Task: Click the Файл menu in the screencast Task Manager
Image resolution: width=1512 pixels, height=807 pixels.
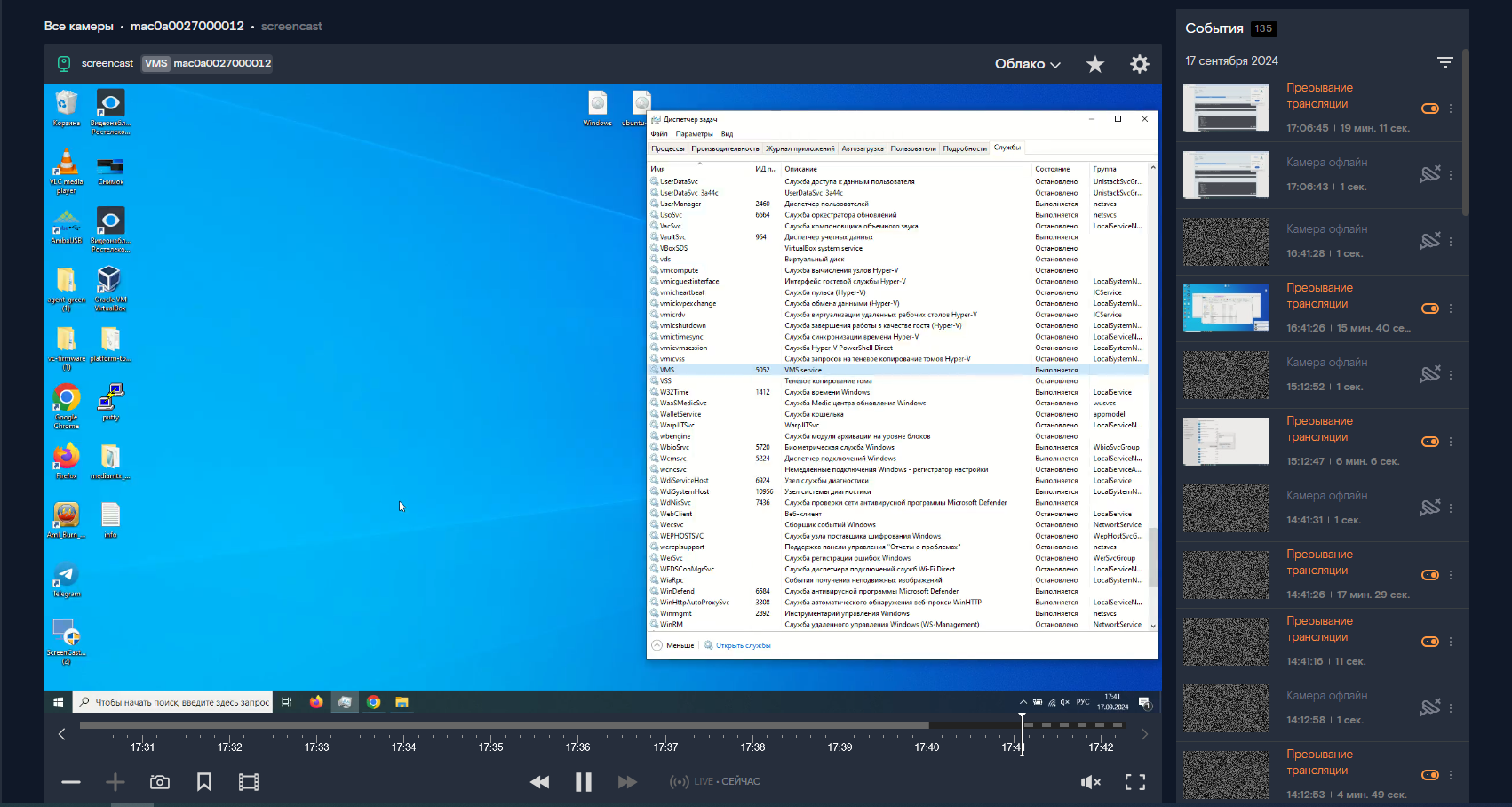Action: (659, 134)
